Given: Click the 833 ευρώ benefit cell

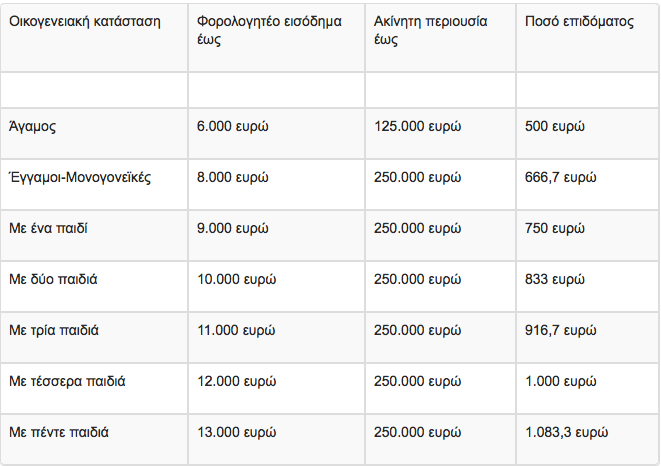Looking at the screenshot, I should coord(588,286).
